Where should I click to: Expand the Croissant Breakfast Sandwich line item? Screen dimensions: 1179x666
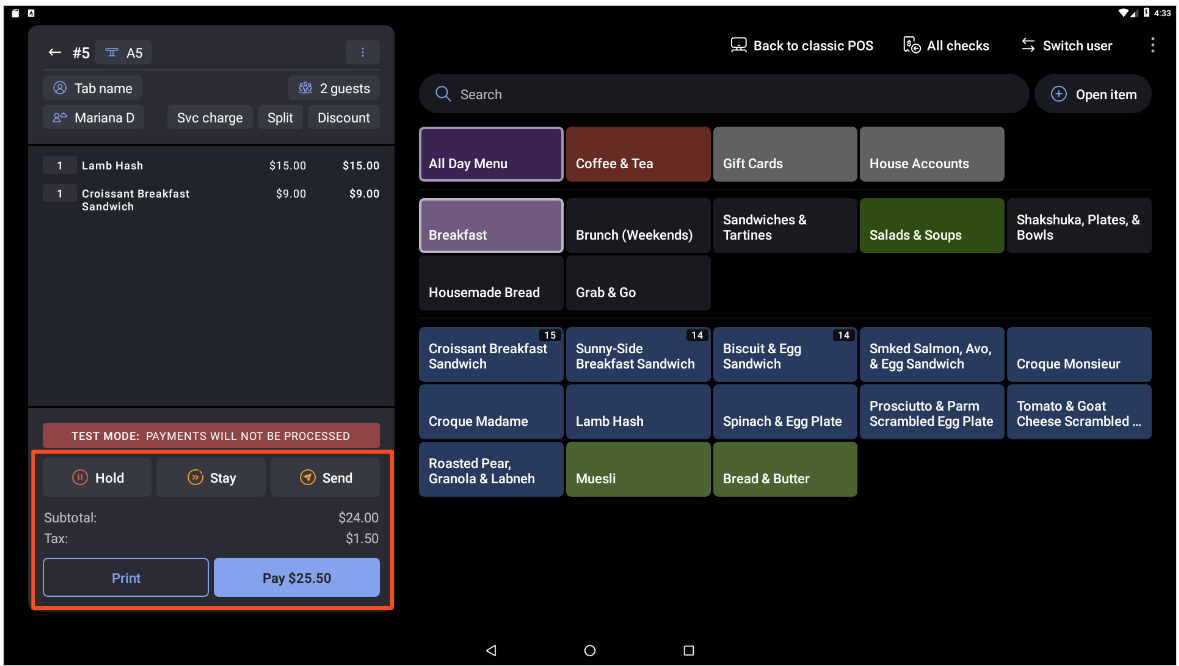pyautogui.click(x=135, y=199)
